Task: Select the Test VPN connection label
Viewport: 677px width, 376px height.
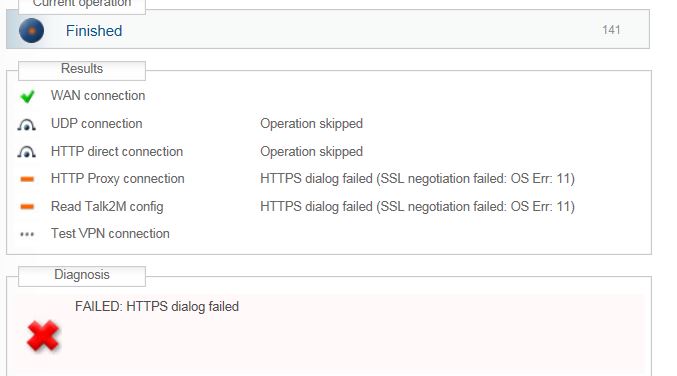Action: point(110,234)
